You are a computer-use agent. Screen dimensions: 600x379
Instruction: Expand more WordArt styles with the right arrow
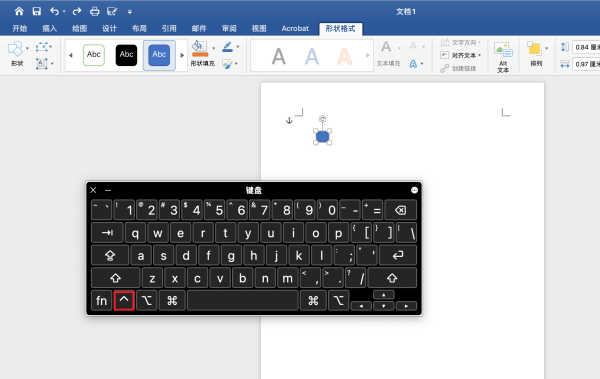pos(368,55)
